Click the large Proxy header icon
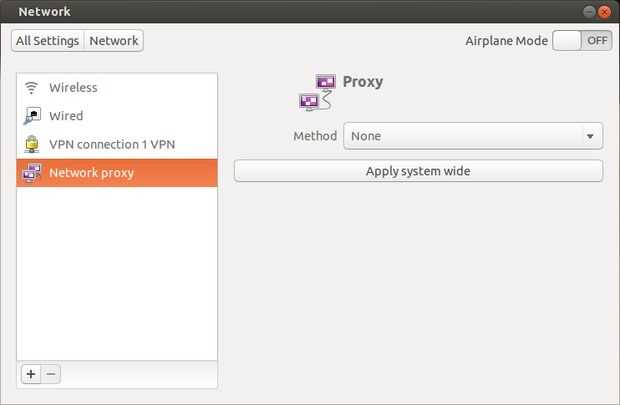Viewport: 620px width, 405px height. [318, 92]
